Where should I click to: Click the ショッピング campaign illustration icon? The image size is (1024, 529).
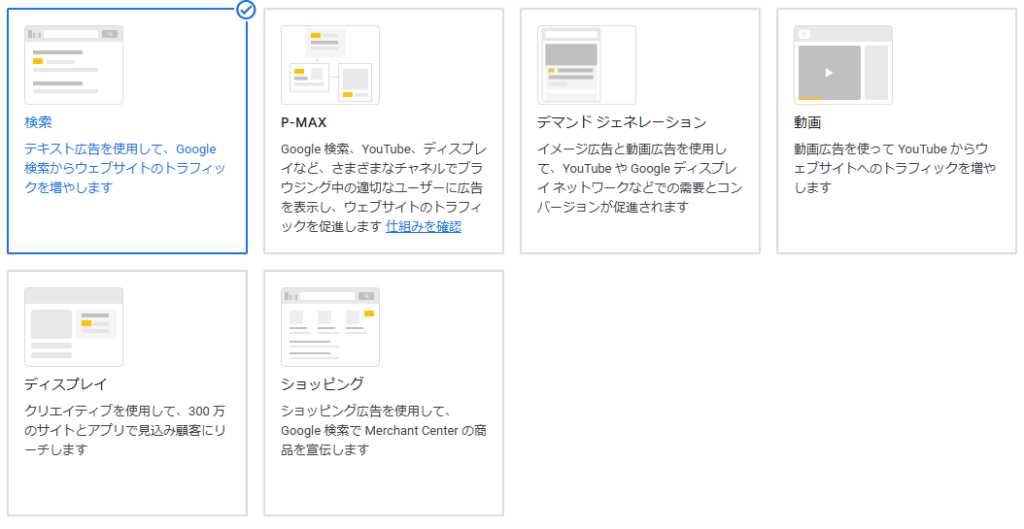tap(330, 327)
